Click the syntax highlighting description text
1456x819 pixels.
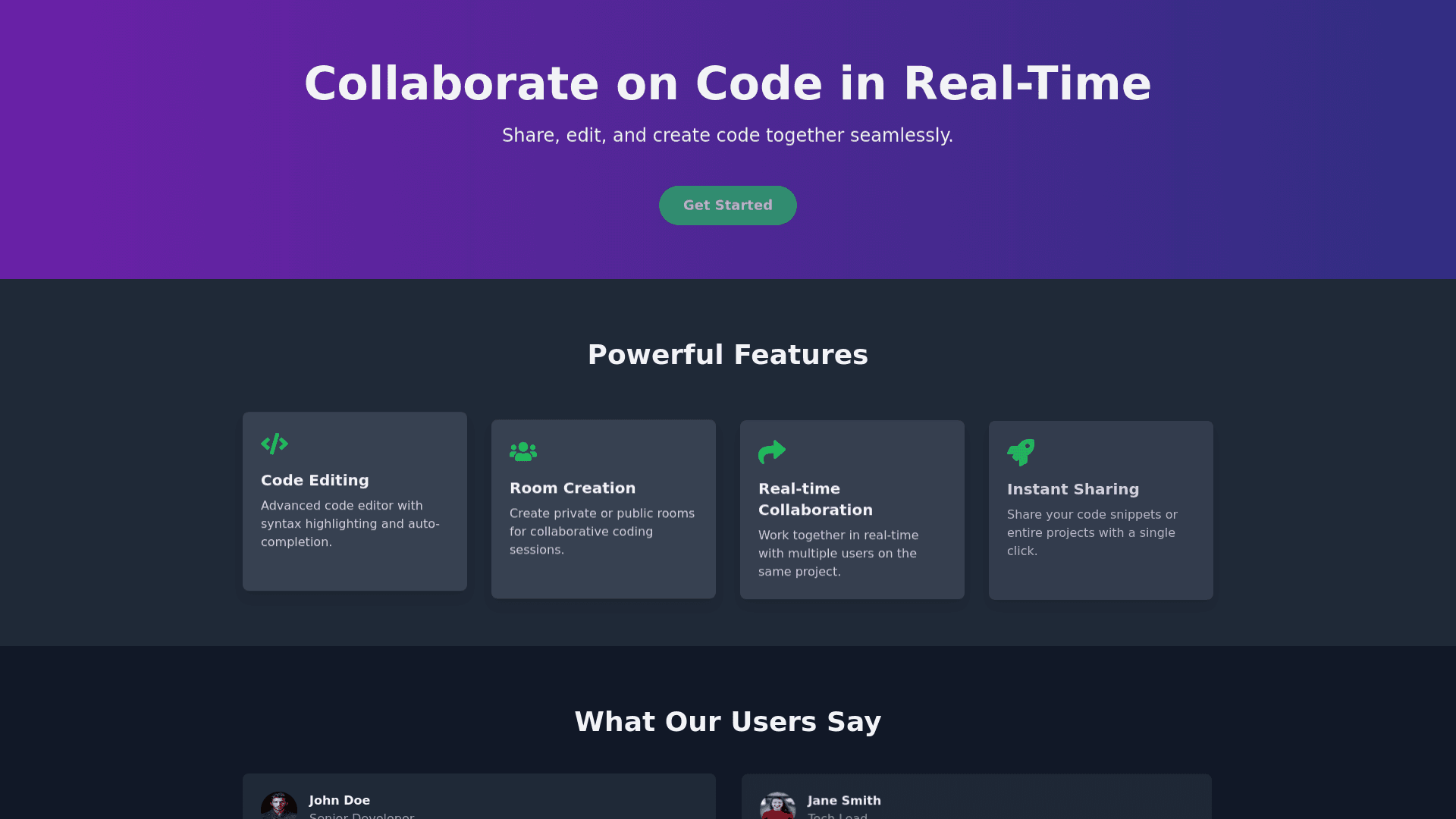350,523
